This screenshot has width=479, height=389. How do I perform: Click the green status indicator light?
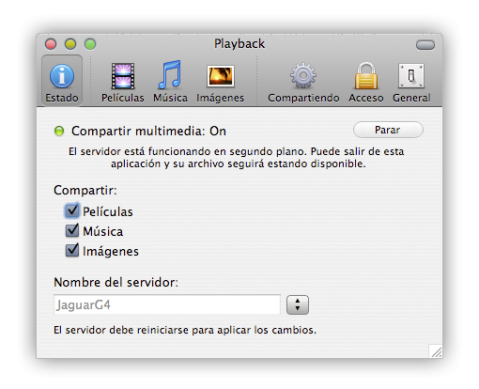click(x=59, y=131)
